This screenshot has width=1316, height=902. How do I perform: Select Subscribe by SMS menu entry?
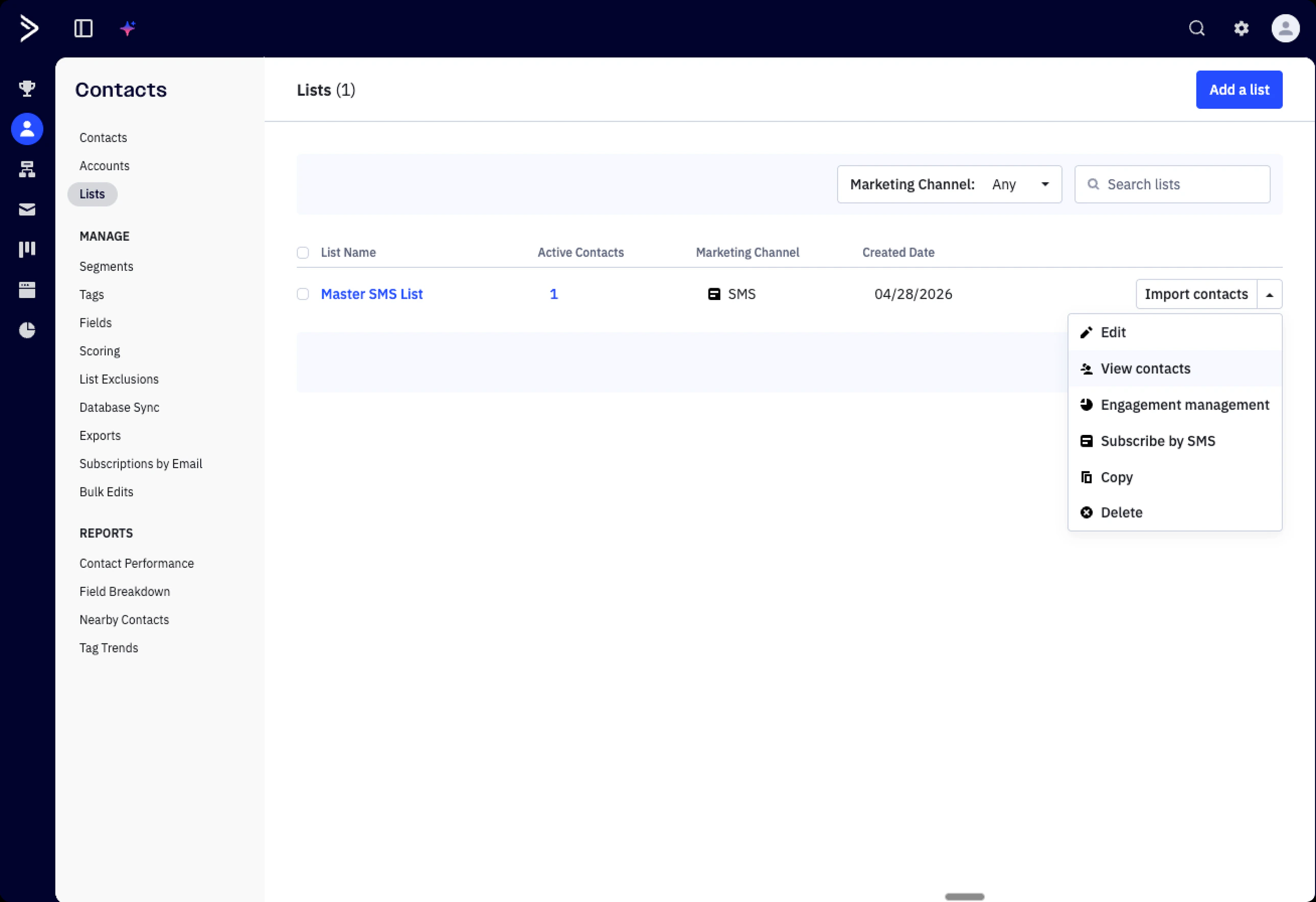[x=1174, y=441]
